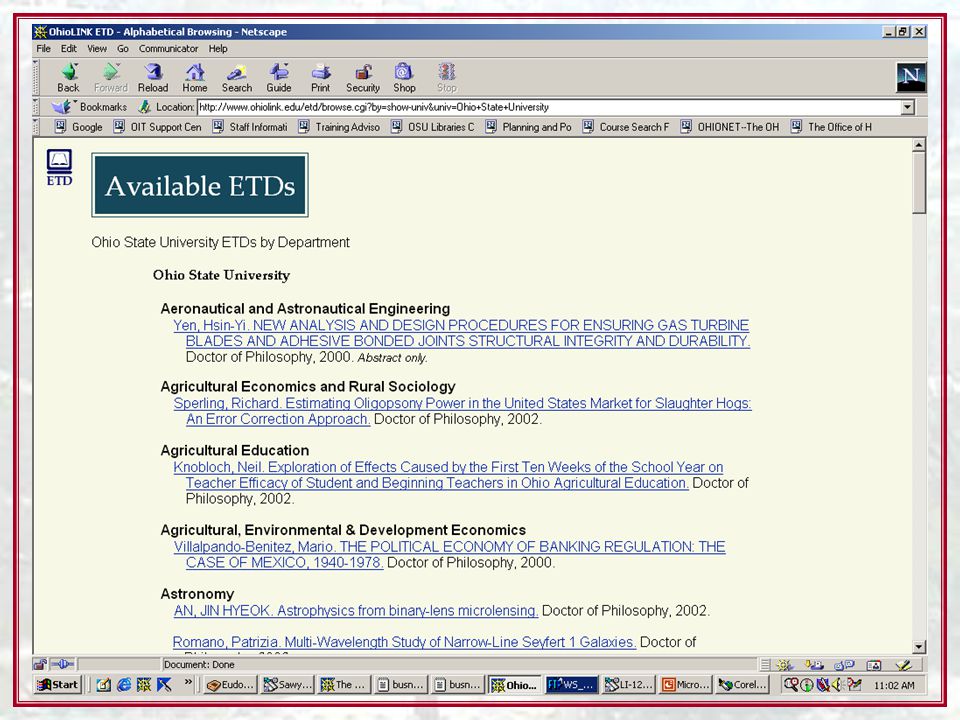Switch to WS_... taskbar button
The height and width of the screenshot is (720, 960).
click(571, 684)
